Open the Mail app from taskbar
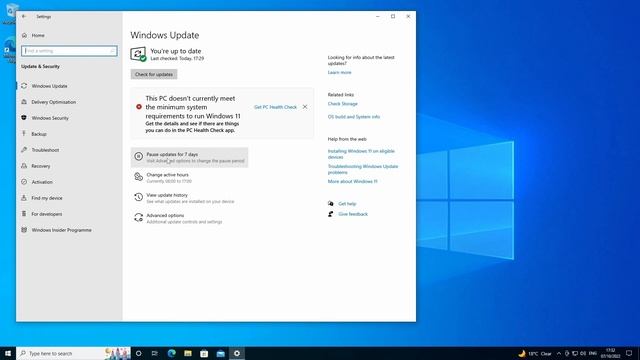The width and height of the screenshot is (640, 360). point(220,353)
